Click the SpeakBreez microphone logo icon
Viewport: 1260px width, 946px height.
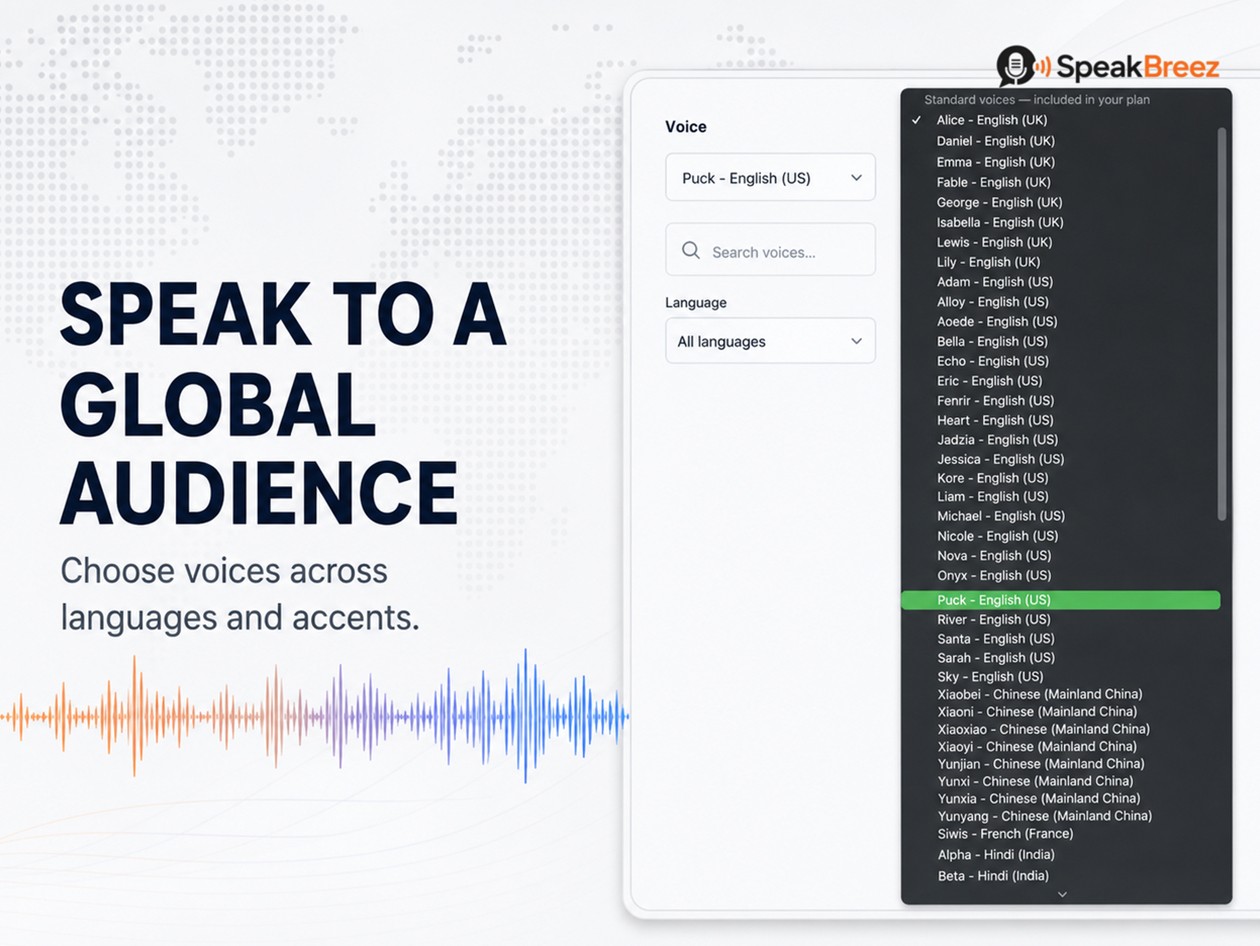click(1016, 66)
